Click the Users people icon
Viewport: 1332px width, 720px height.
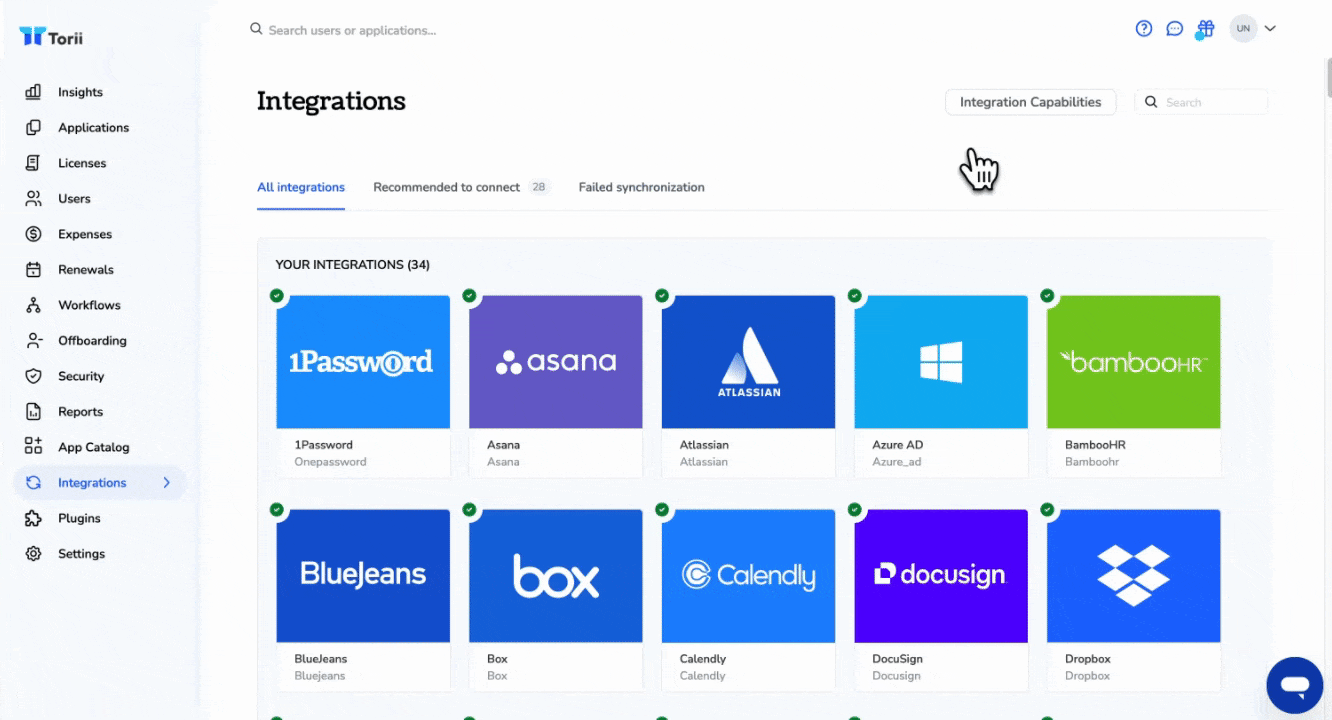pos(33,198)
